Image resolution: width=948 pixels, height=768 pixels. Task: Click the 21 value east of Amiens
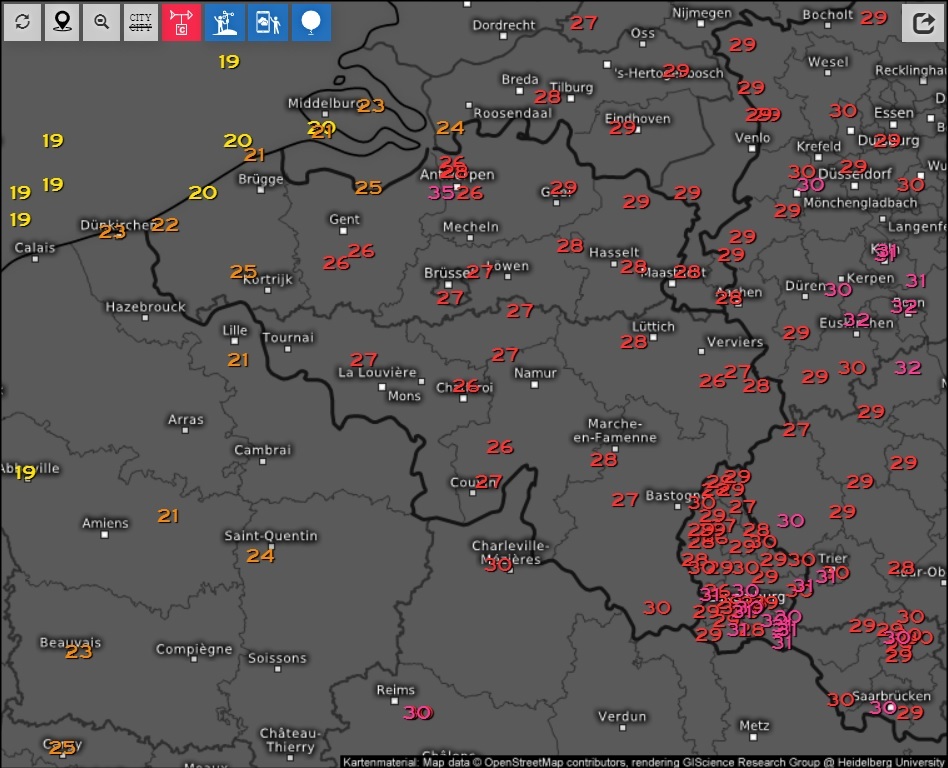coord(168,516)
